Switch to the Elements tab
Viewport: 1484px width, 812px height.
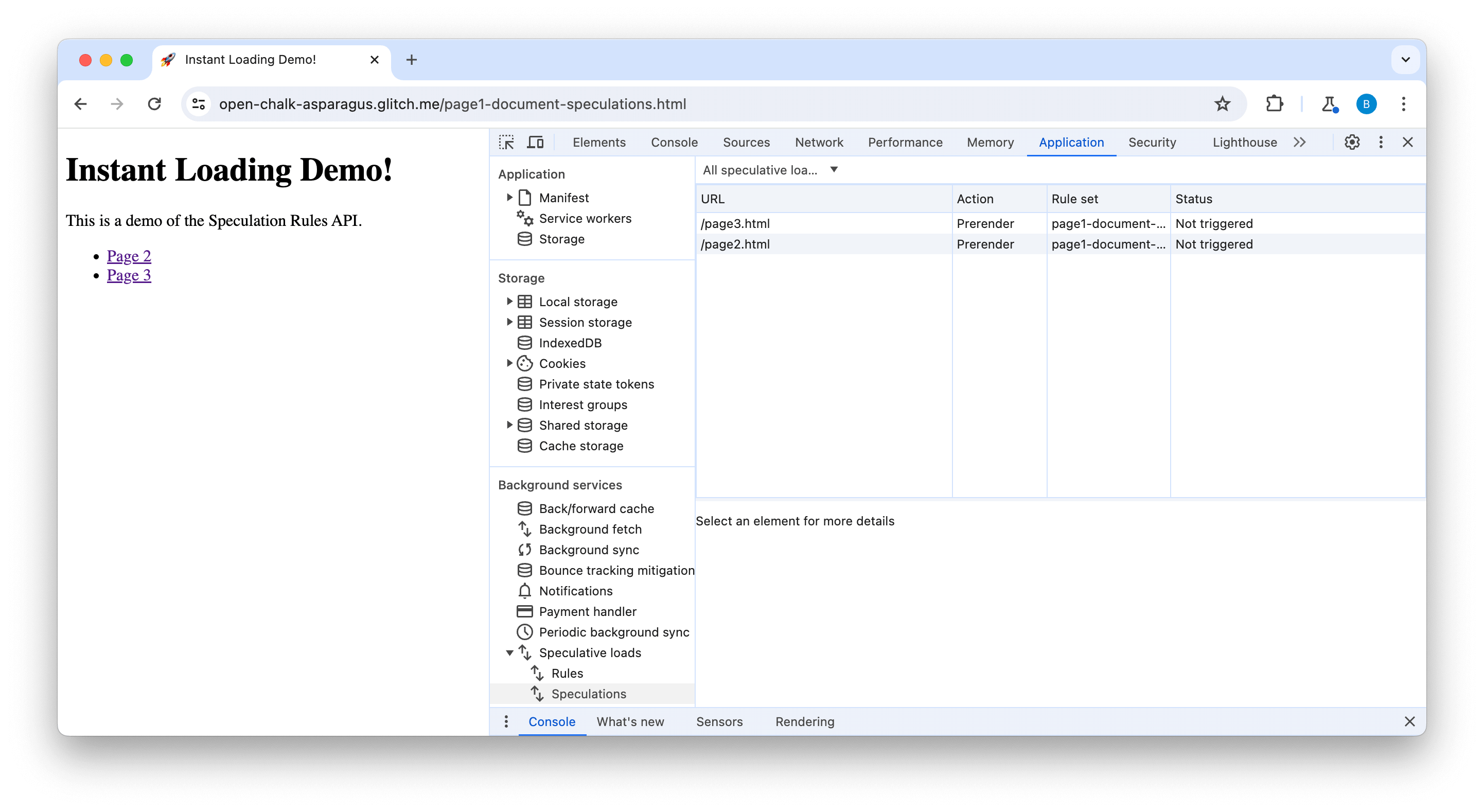pyautogui.click(x=598, y=142)
